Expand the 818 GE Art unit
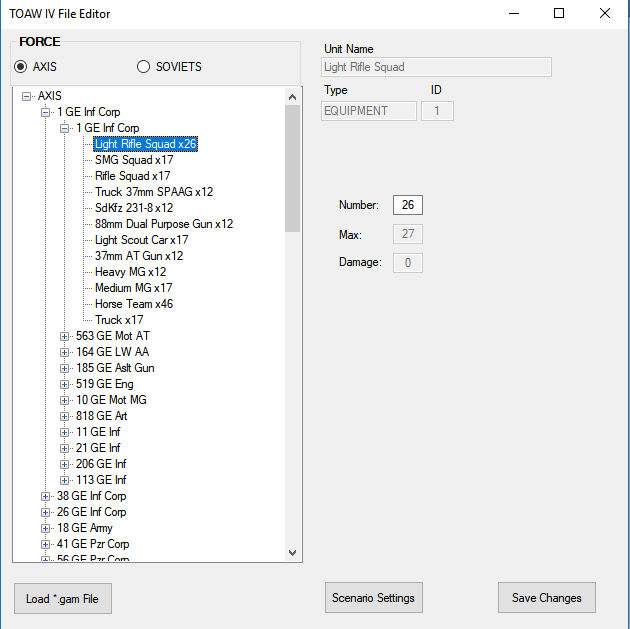 pos(64,416)
